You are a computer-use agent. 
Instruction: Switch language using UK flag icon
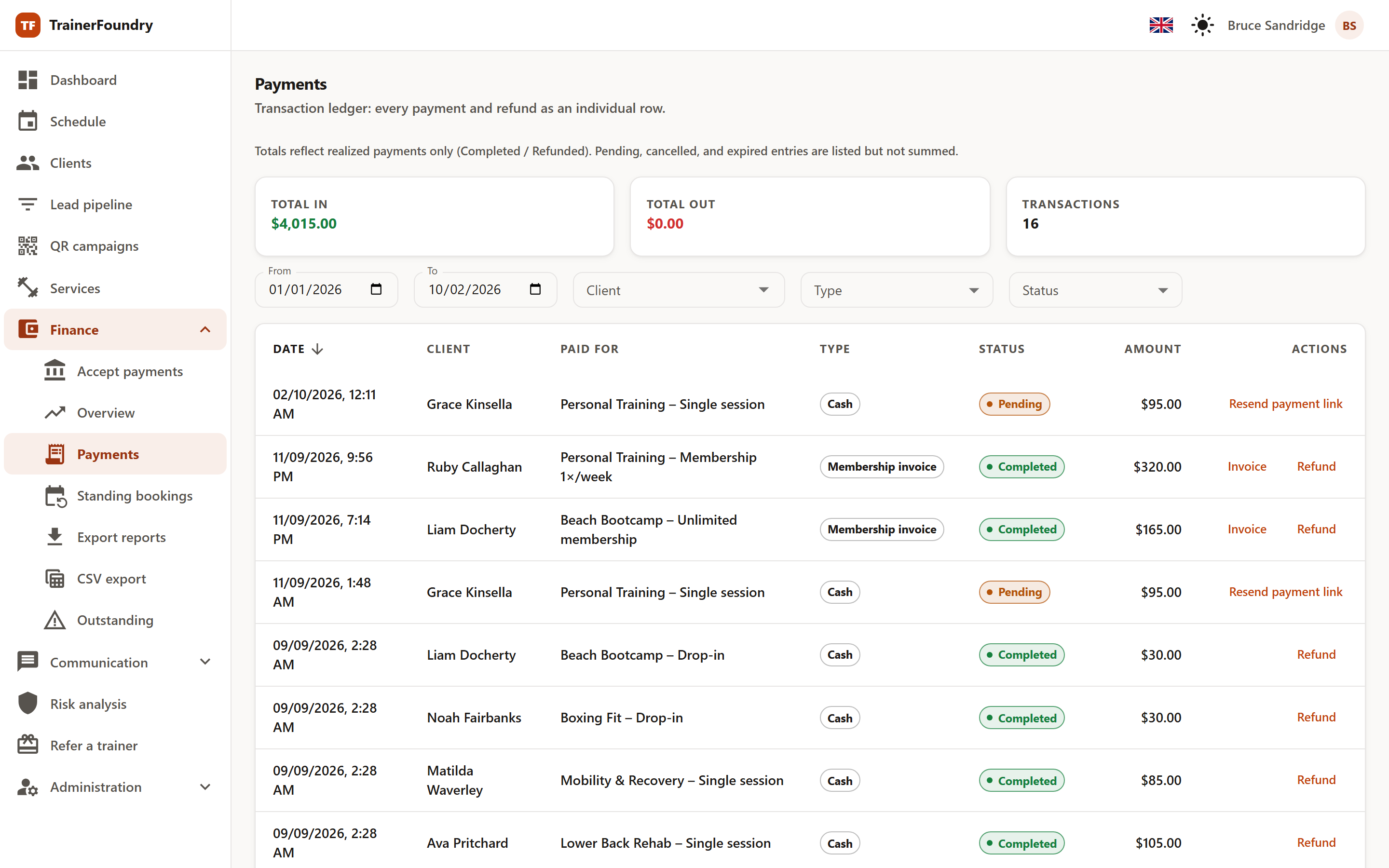(x=1161, y=25)
